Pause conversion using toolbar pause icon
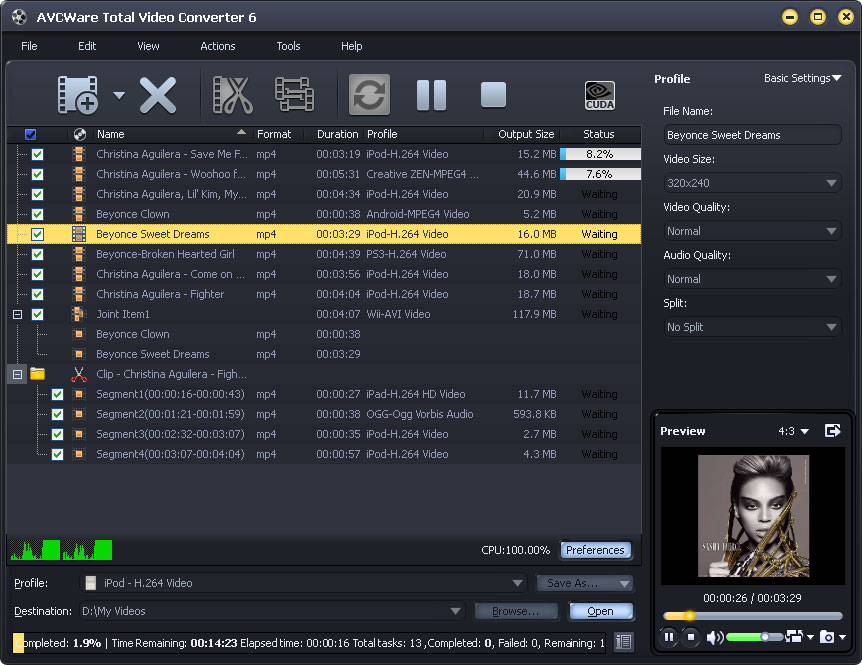The width and height of the screenshot is (862, 665). pyautogui.click(x=431, y=95)
